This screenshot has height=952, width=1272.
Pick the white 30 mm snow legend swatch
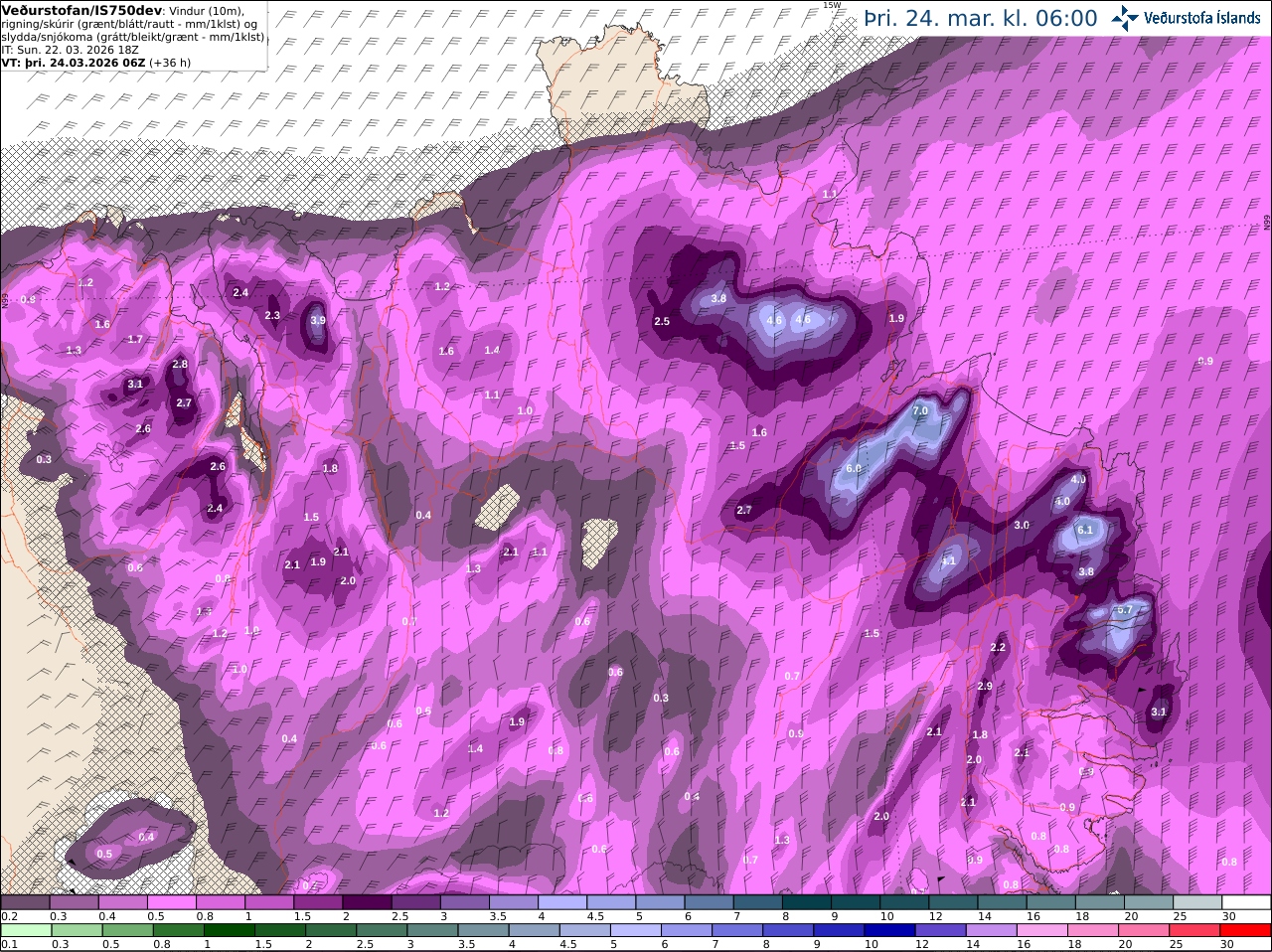coord(1246,901)
